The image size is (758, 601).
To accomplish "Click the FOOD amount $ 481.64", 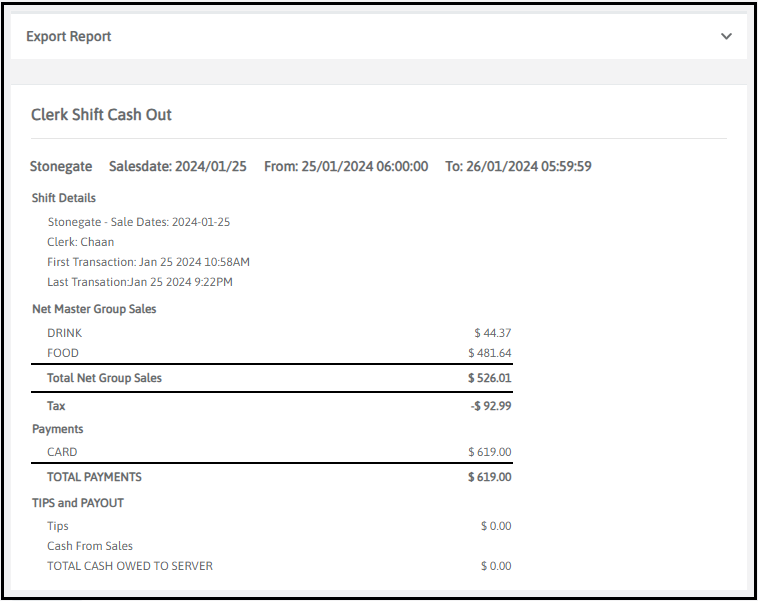I will 490,353.
